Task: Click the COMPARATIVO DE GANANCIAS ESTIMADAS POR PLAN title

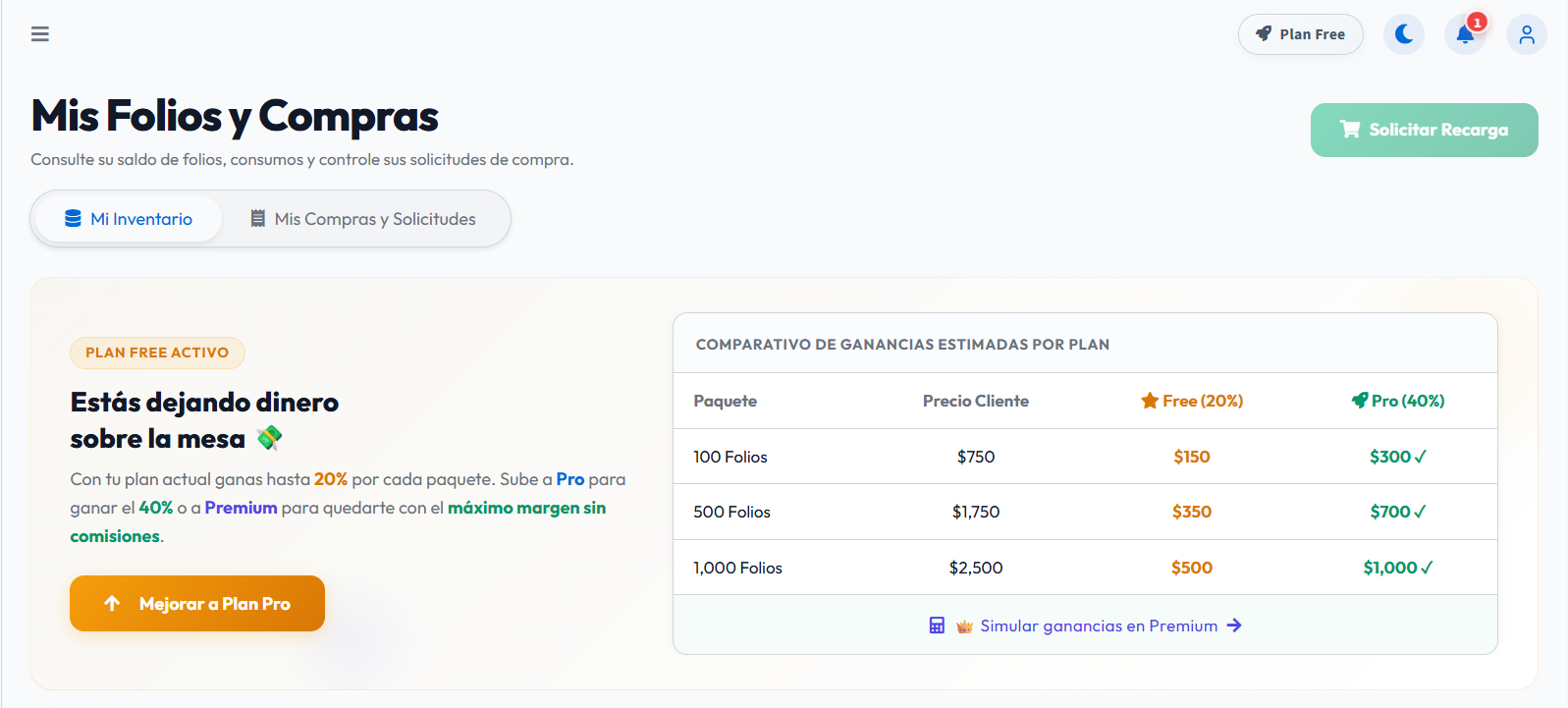Action: (902, 345)
